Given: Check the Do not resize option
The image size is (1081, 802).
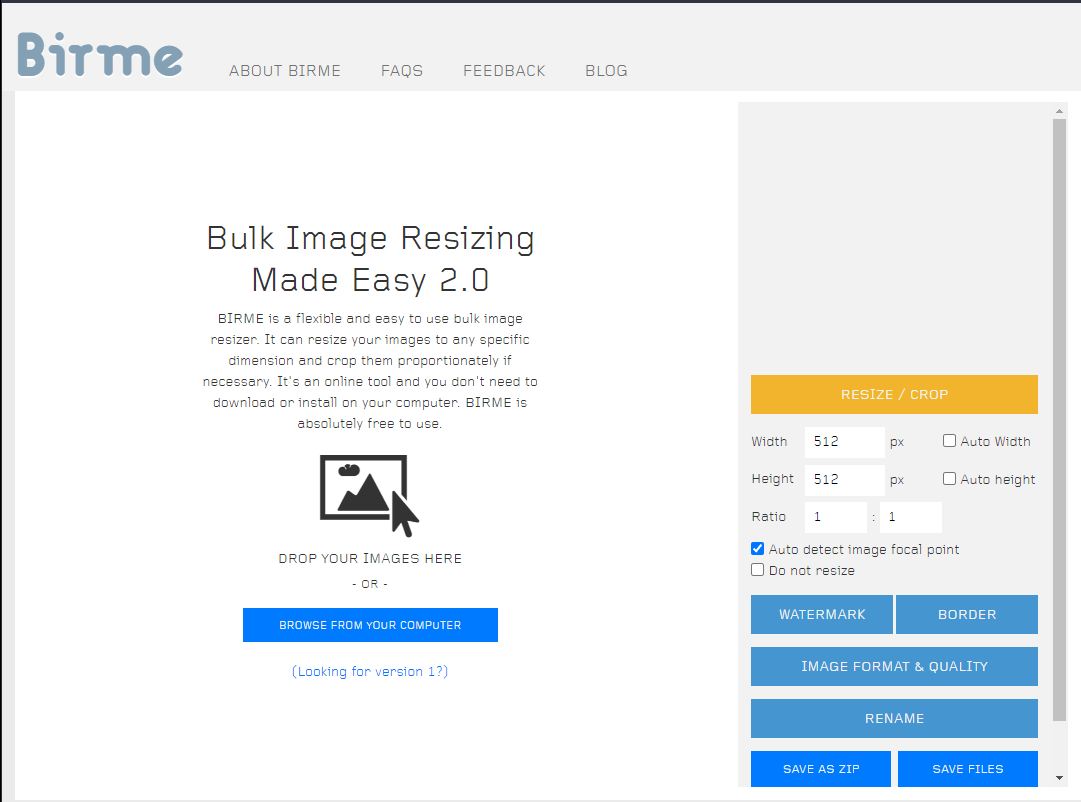Looking at the screenshot, I should [758, 570].
